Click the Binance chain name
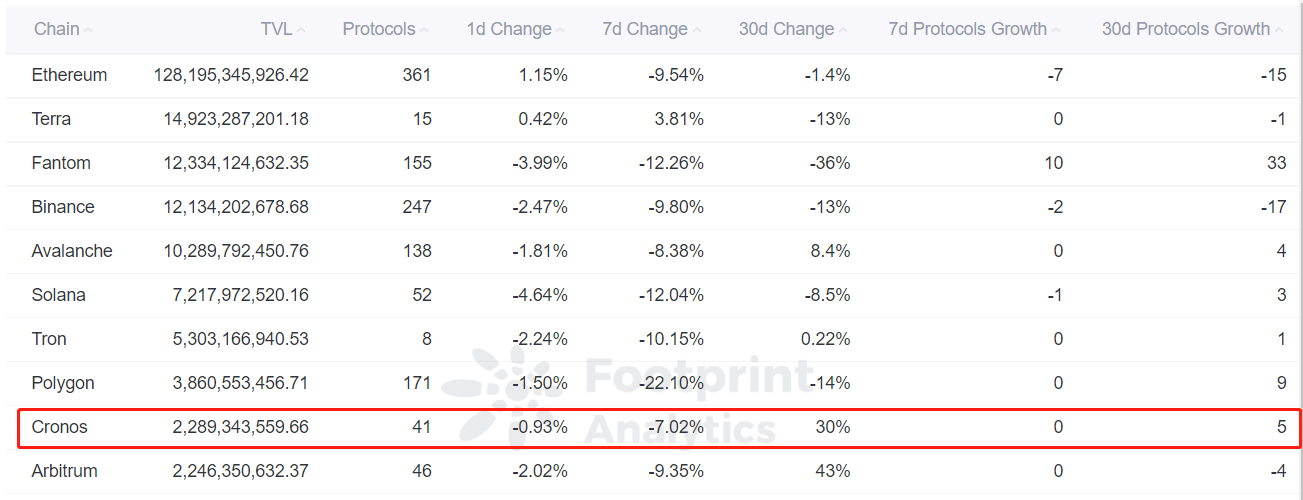This screenshot has width=1303, height=500. click(63, 207)
